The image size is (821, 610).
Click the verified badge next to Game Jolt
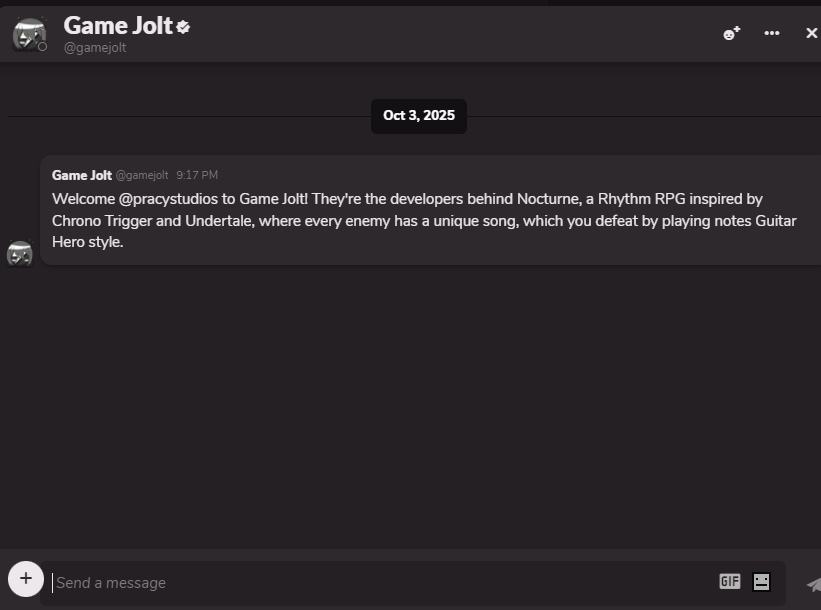point(183,27)
